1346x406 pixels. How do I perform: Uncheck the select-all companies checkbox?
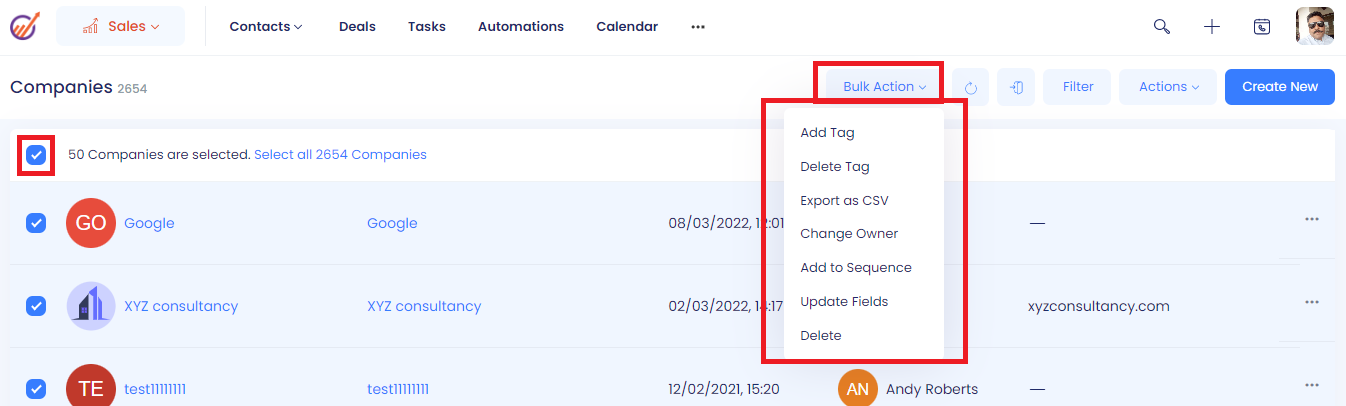(36, 155)
